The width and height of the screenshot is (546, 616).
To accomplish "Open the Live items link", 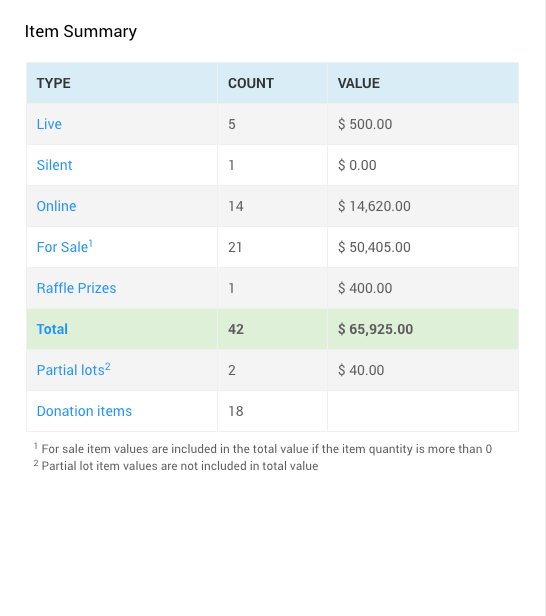I will tap(49, 124).
